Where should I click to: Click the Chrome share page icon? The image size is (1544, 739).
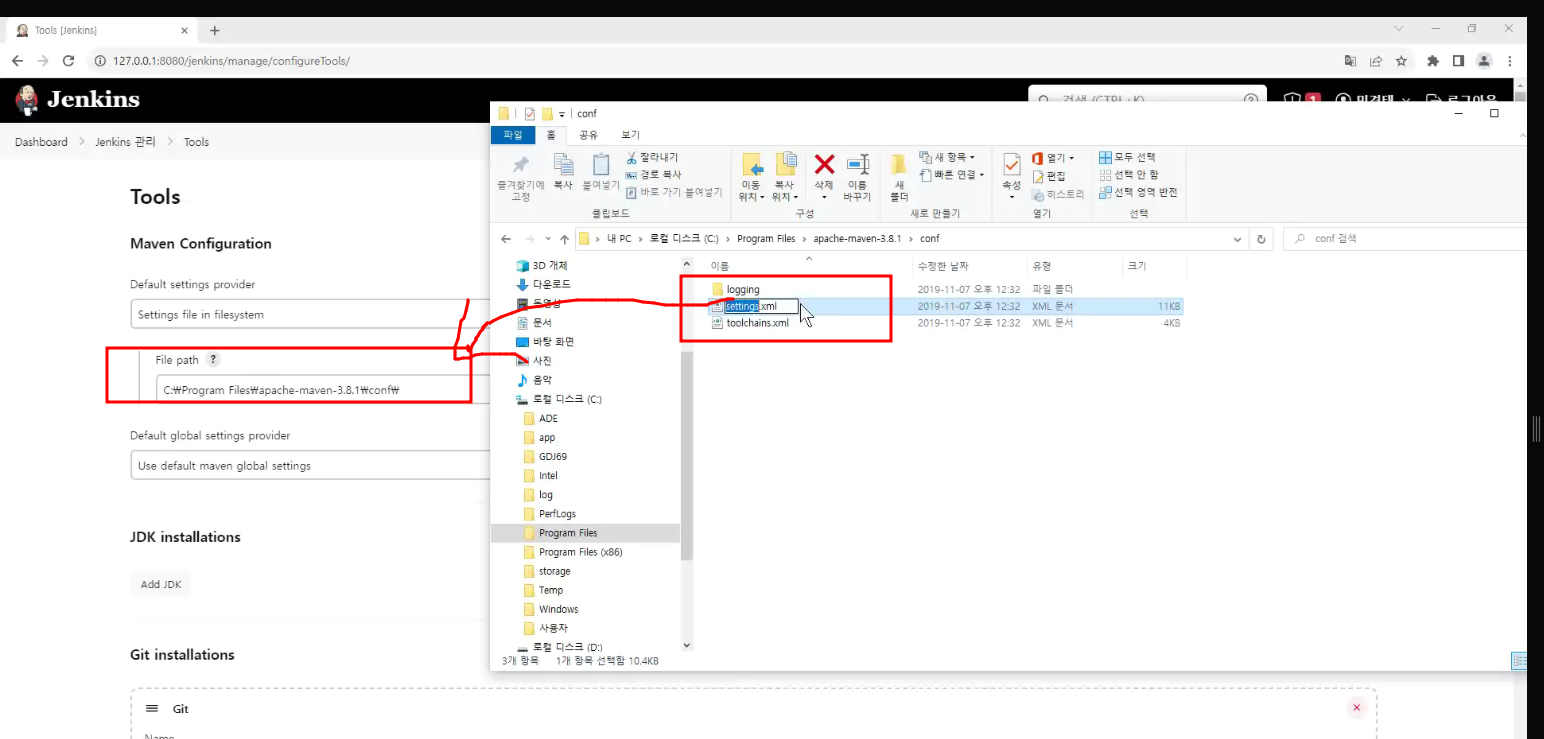[x=1377, y=61]
